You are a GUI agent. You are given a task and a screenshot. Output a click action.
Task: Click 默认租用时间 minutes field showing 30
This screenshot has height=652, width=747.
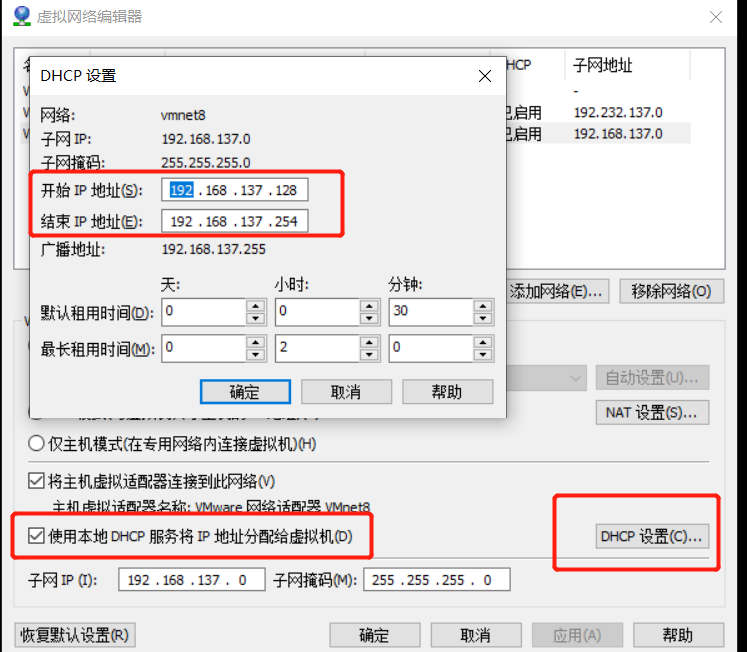431,312
